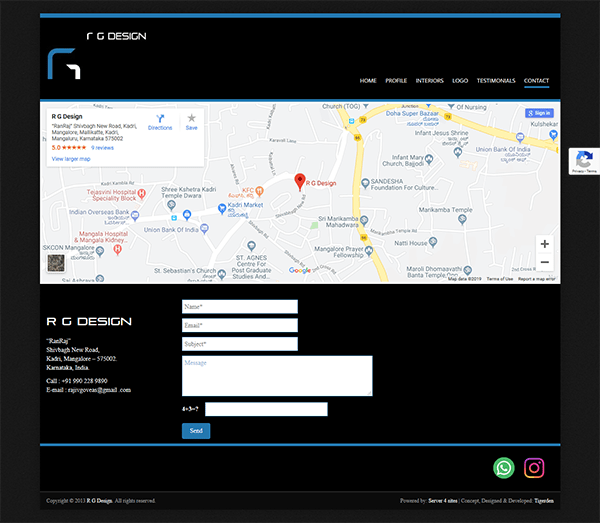Click Doha Super Bazaar label on map
Viewport: 600px width, 523px height.
tap(412, 114)
